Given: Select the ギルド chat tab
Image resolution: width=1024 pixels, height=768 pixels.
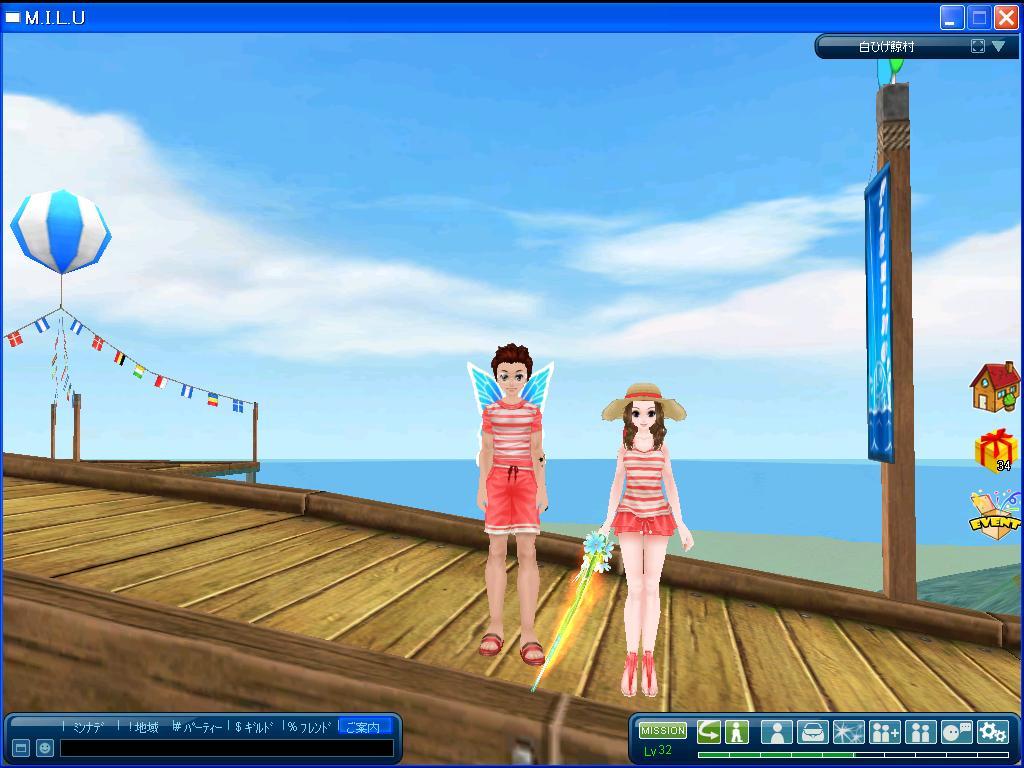Looking at the screenshot, I should (x=255, y=727).
